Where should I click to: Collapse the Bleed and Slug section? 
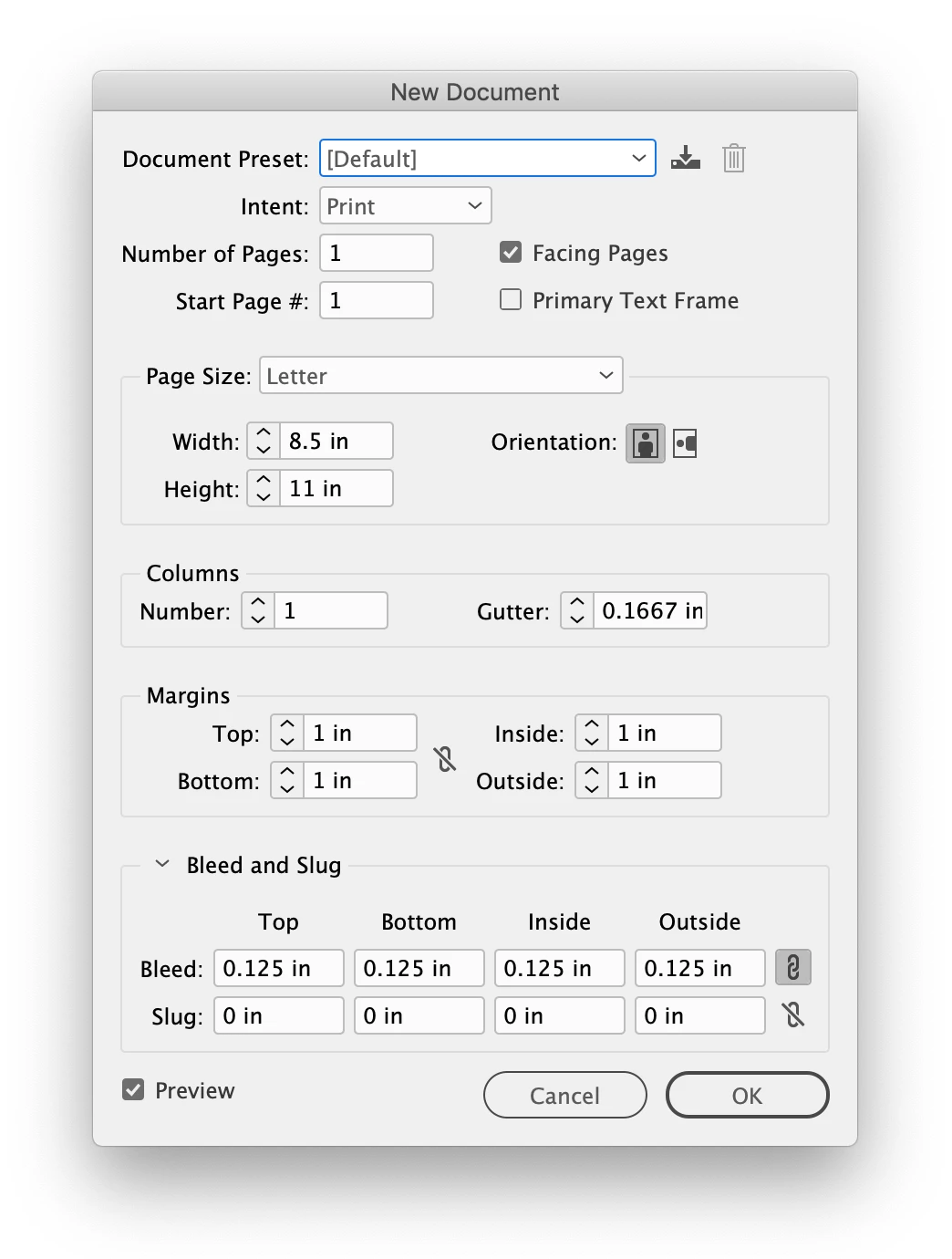click(162, 863)
